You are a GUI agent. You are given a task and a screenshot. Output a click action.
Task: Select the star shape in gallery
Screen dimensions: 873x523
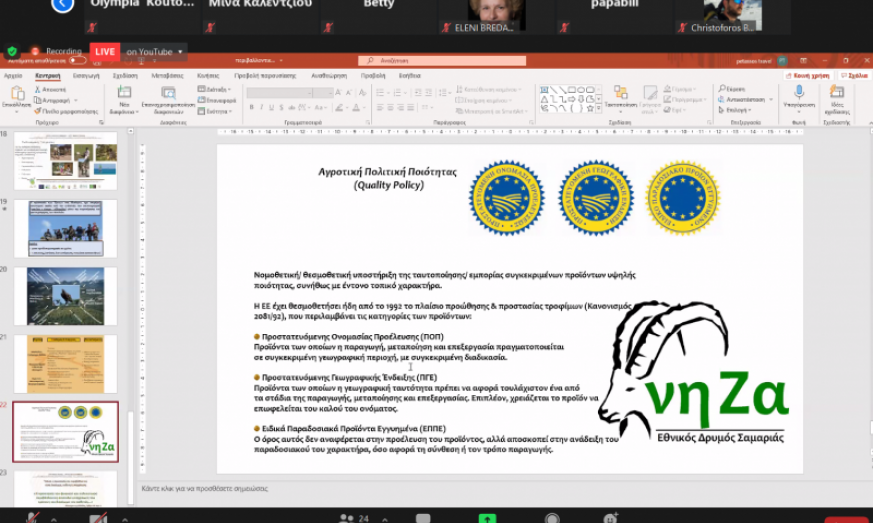[x=590, y=109]
